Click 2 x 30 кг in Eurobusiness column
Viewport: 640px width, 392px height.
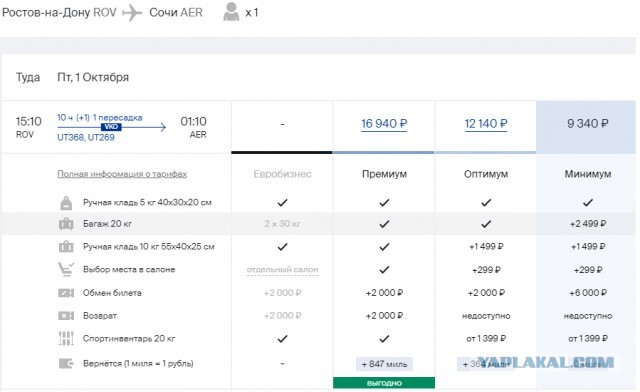282,224
